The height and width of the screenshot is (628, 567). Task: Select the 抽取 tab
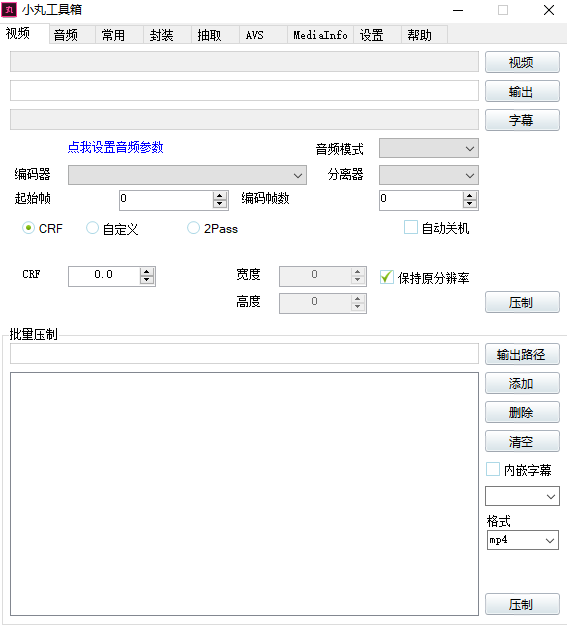coord(215,35)
